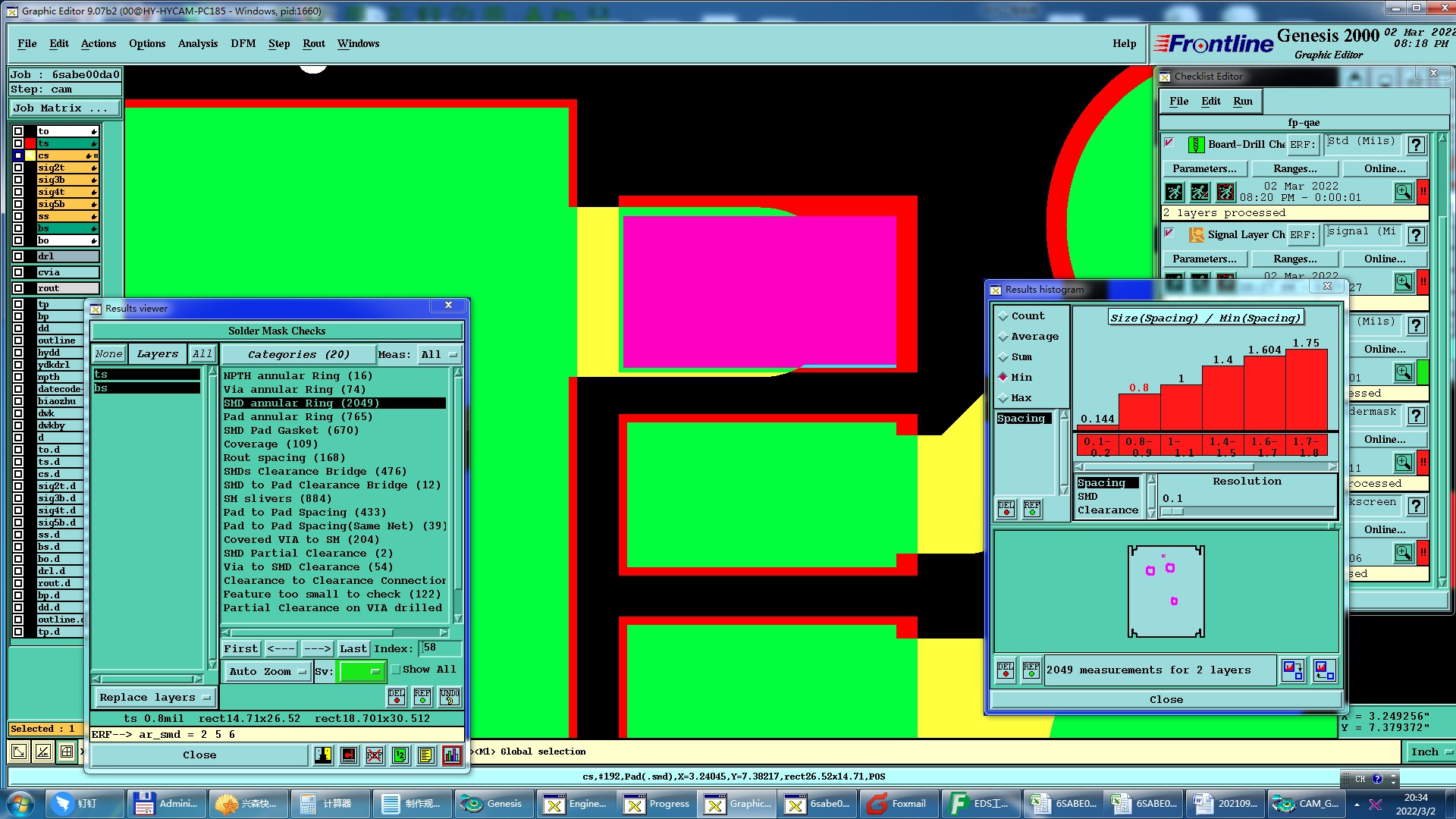Click the magnifier icon for Board-Drill Check results
1456x819 pixels.
click(1404, 192)
